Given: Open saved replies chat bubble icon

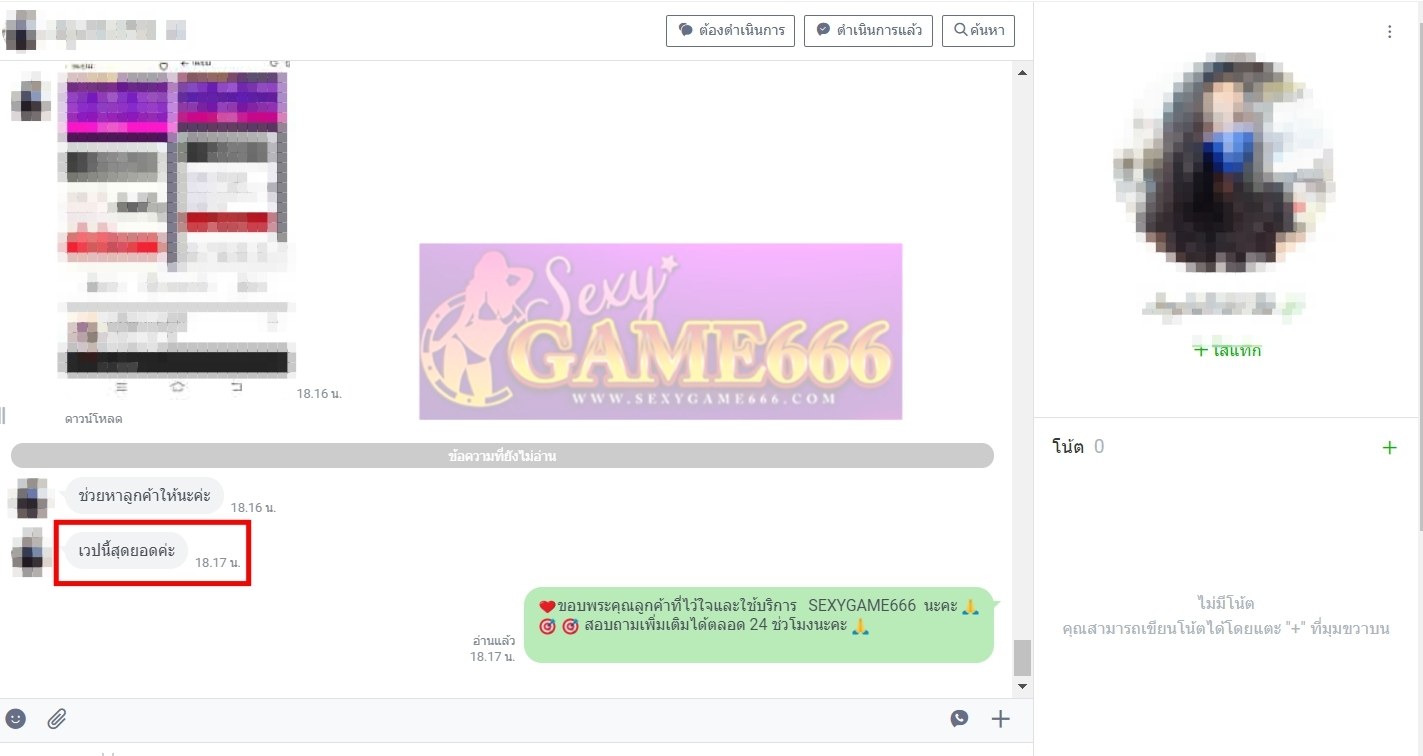Looking at the screenshot, I should tap(959, 718).
